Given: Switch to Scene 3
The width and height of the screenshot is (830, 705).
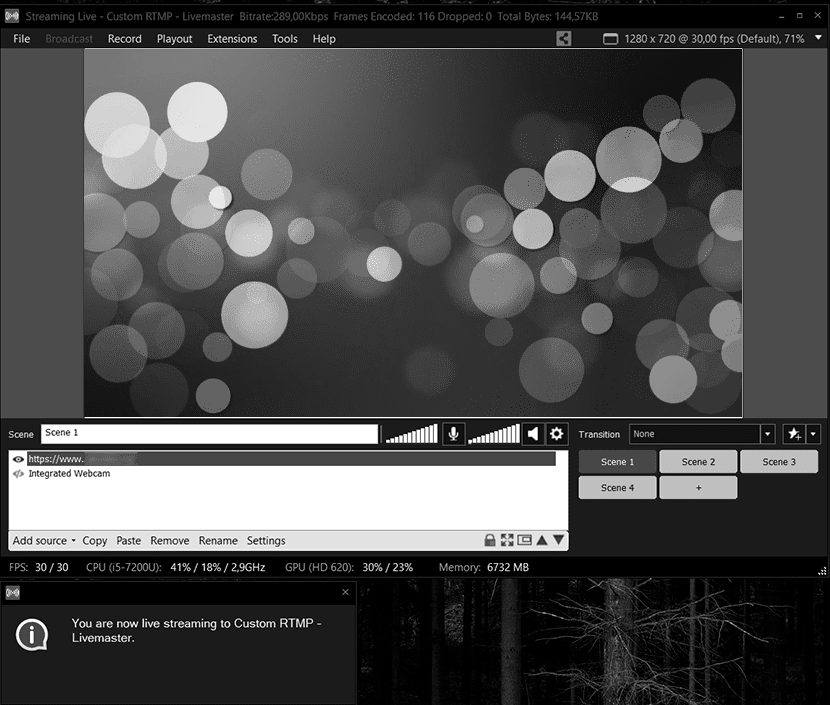Looking at the screenshot, I should [779, 461].
